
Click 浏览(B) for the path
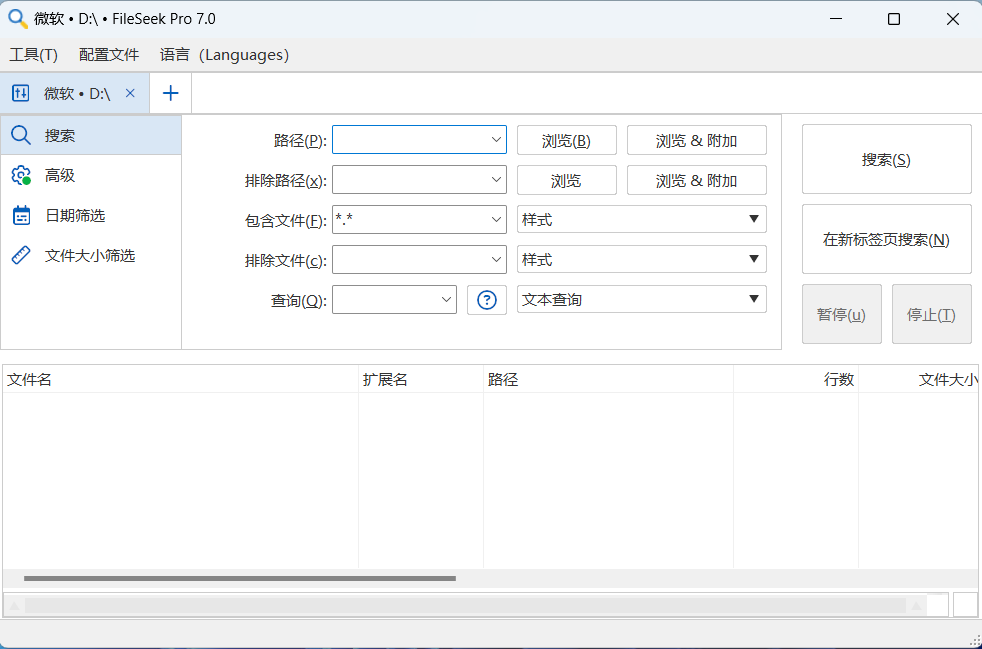[566, 140]
